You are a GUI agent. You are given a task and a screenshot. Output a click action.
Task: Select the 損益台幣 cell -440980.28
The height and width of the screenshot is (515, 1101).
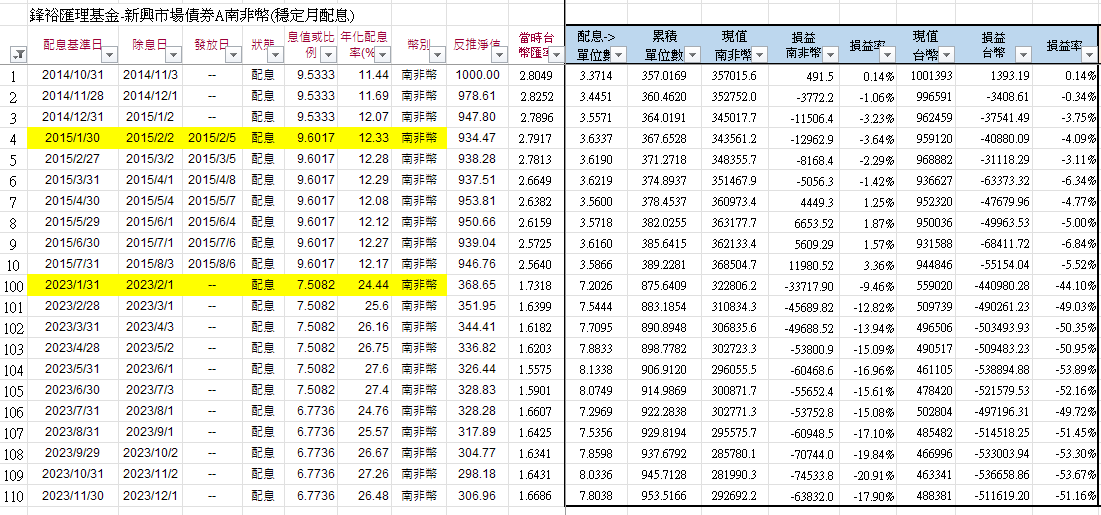pos(994,285)
